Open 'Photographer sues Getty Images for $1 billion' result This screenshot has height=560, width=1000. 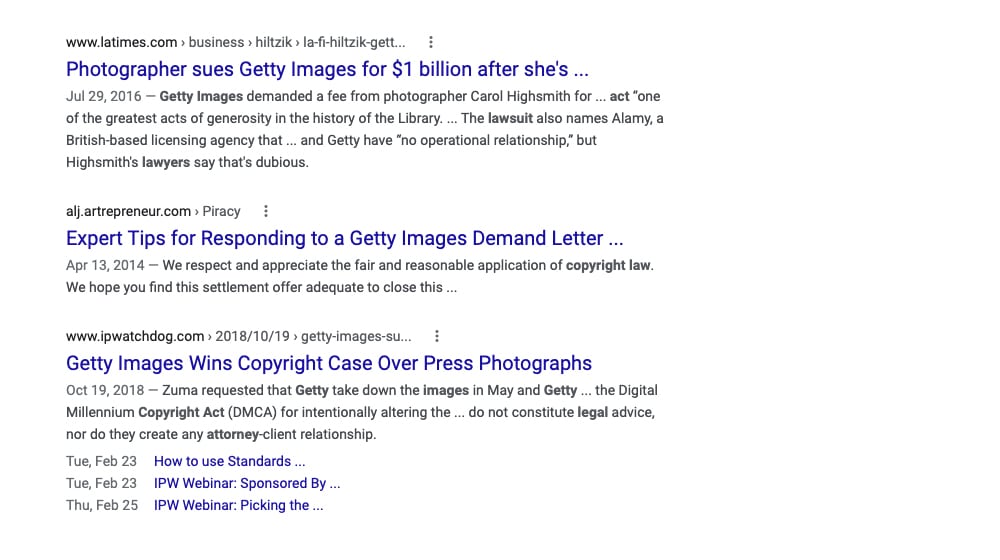(327, 69)
